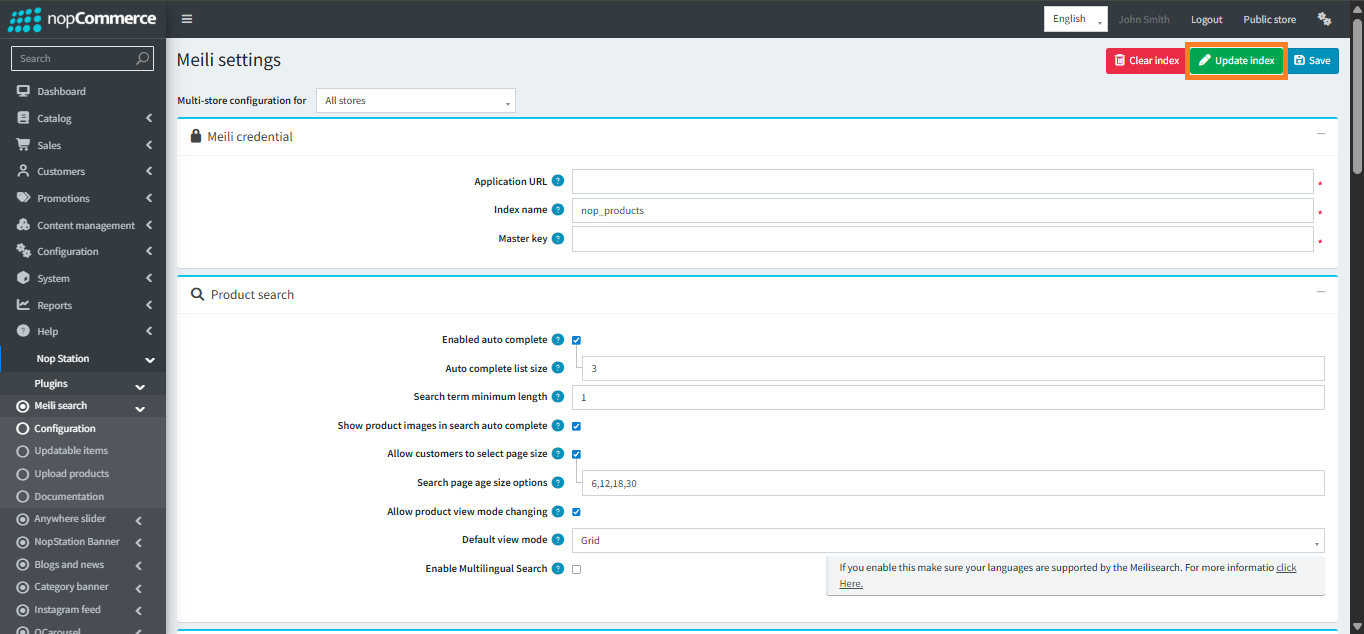Click the Application URL input field

[941, 182]
